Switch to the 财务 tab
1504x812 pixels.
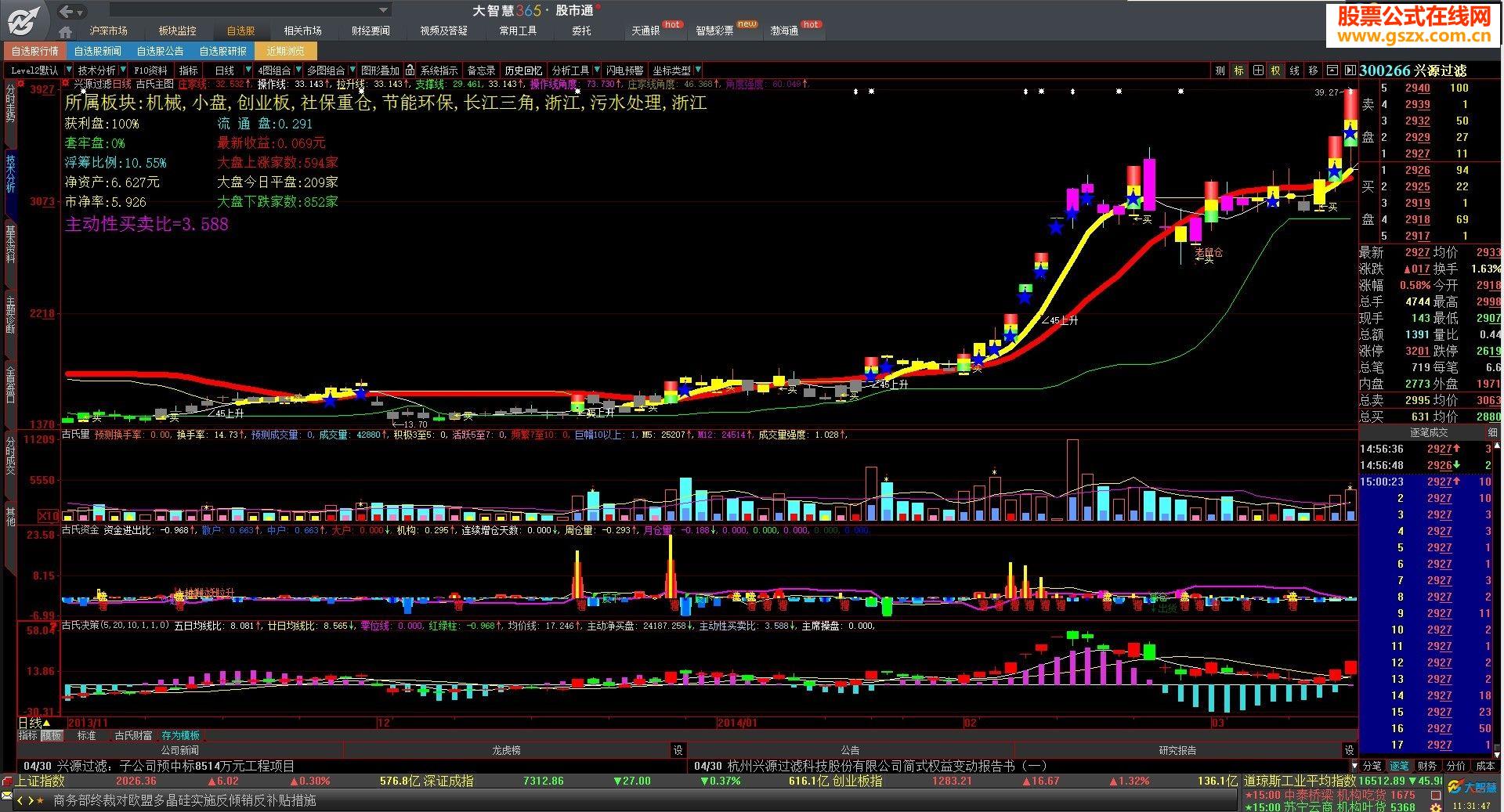pyautogui.click(x=1427, y=766)
